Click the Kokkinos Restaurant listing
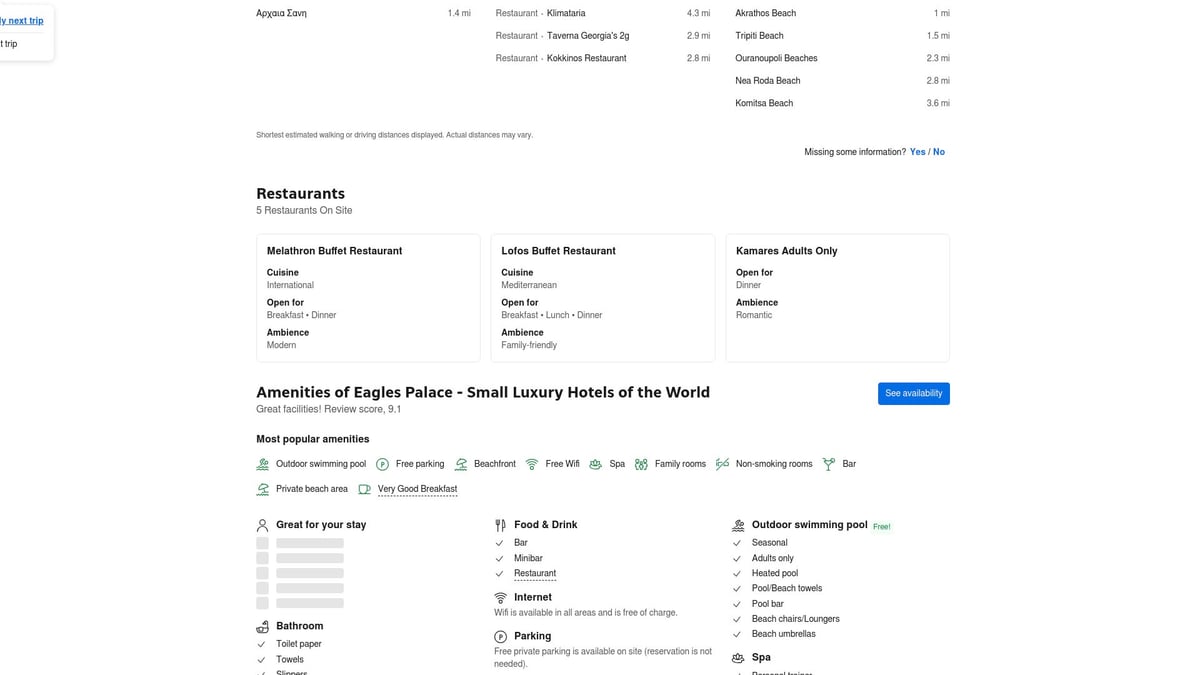 (586, 58)
